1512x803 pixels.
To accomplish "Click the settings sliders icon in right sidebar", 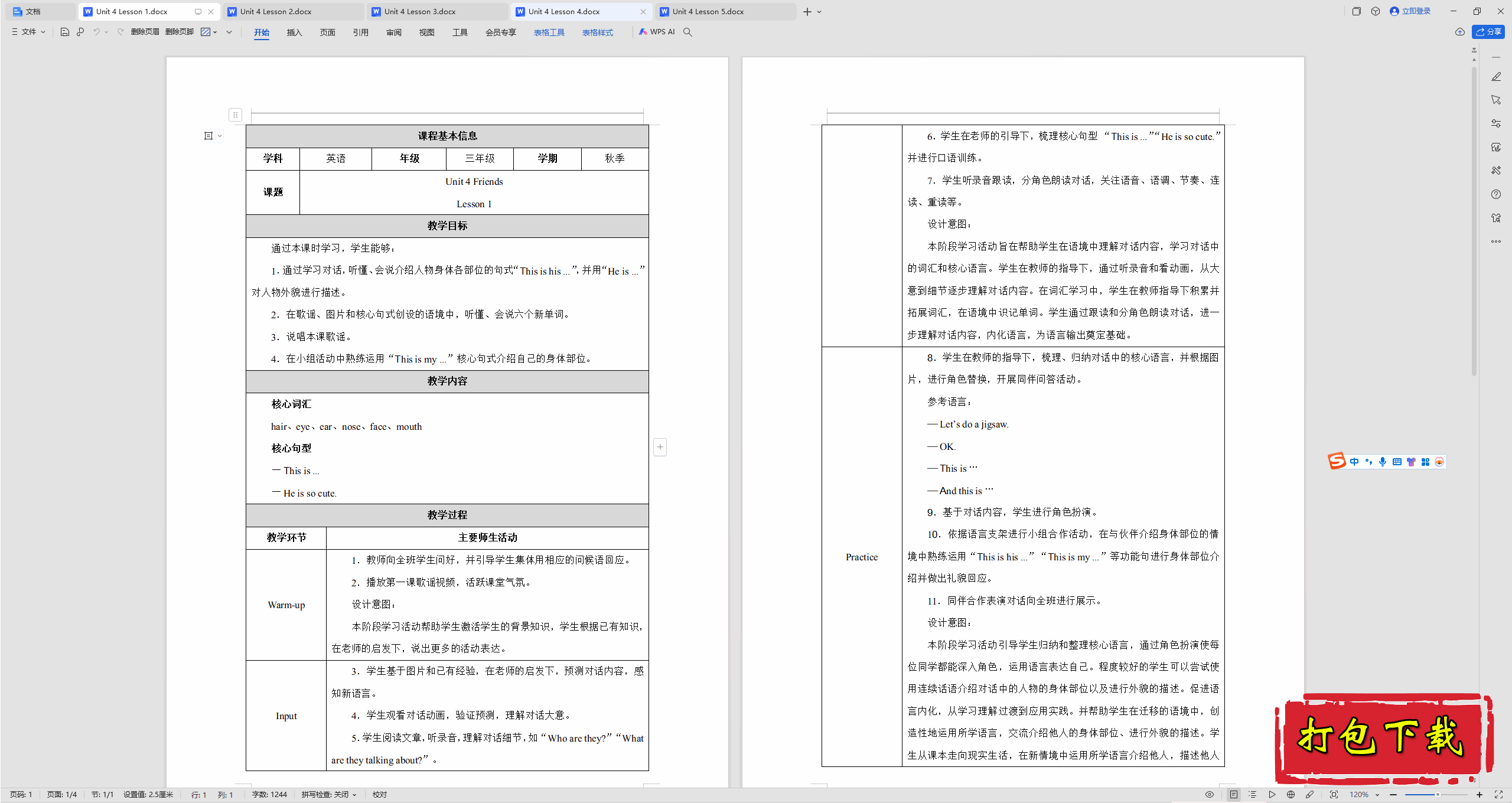I will 1496,123.
